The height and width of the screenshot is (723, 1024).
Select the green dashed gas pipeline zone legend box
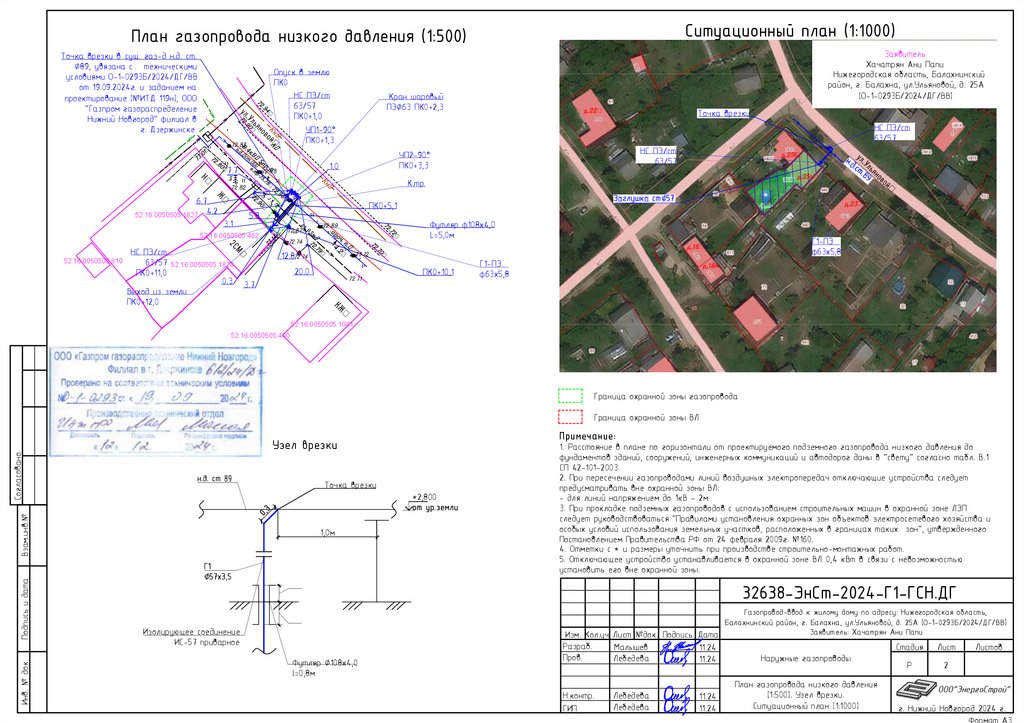570,396
